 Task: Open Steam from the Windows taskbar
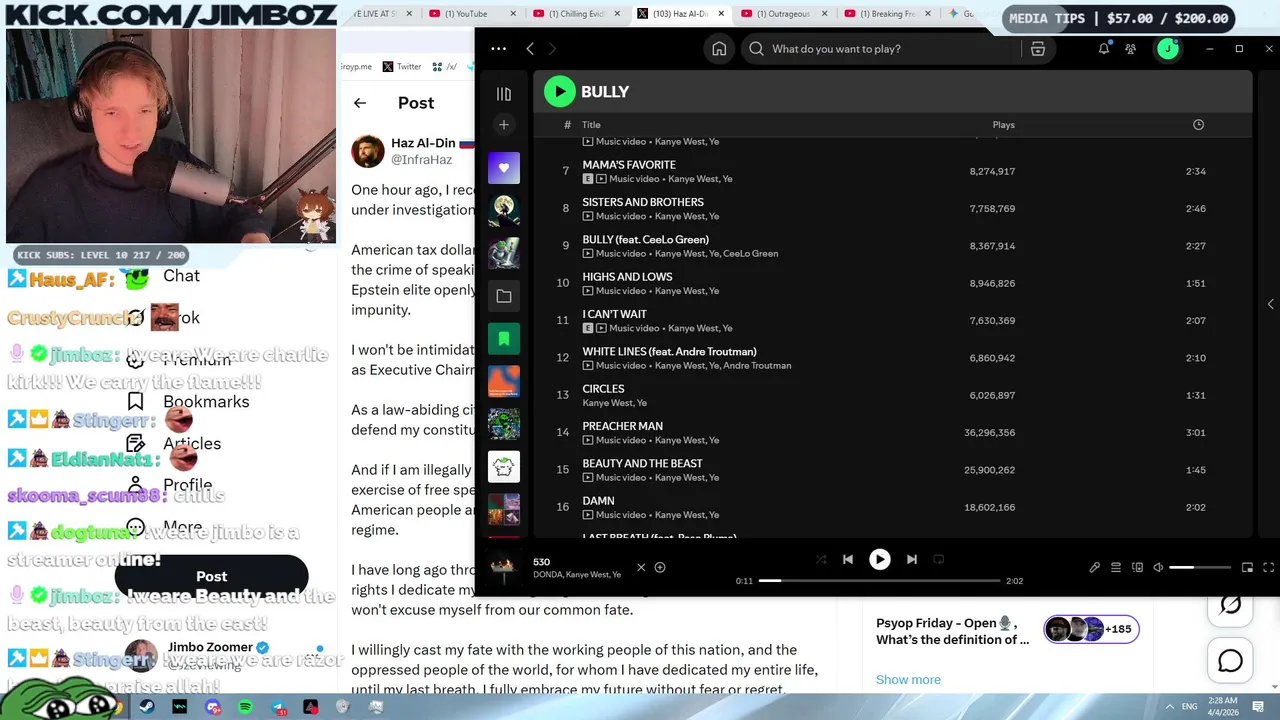click(x=147, y=707)
